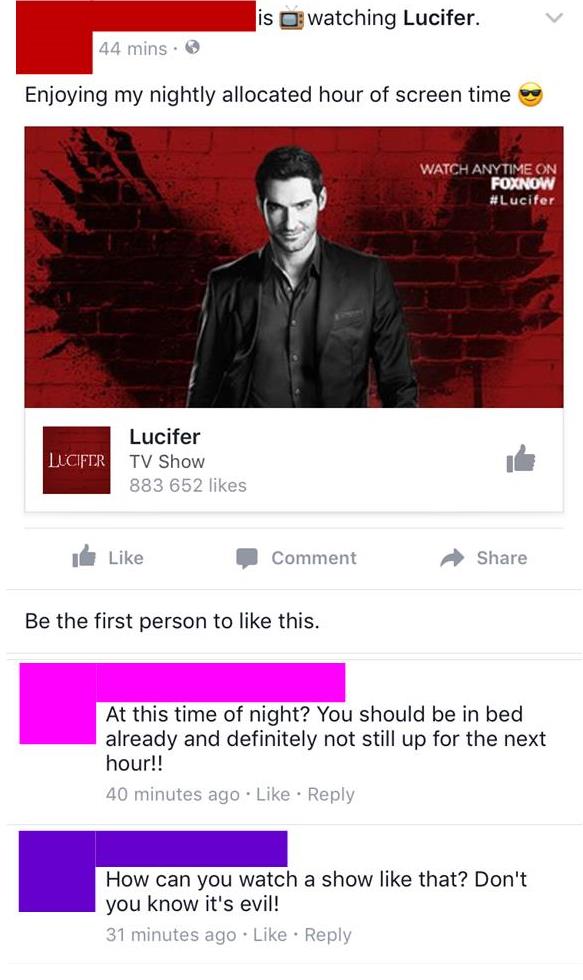Open the pink commenter's profile picture
This screenshot has width=583, height=980.
coord(57,704)
